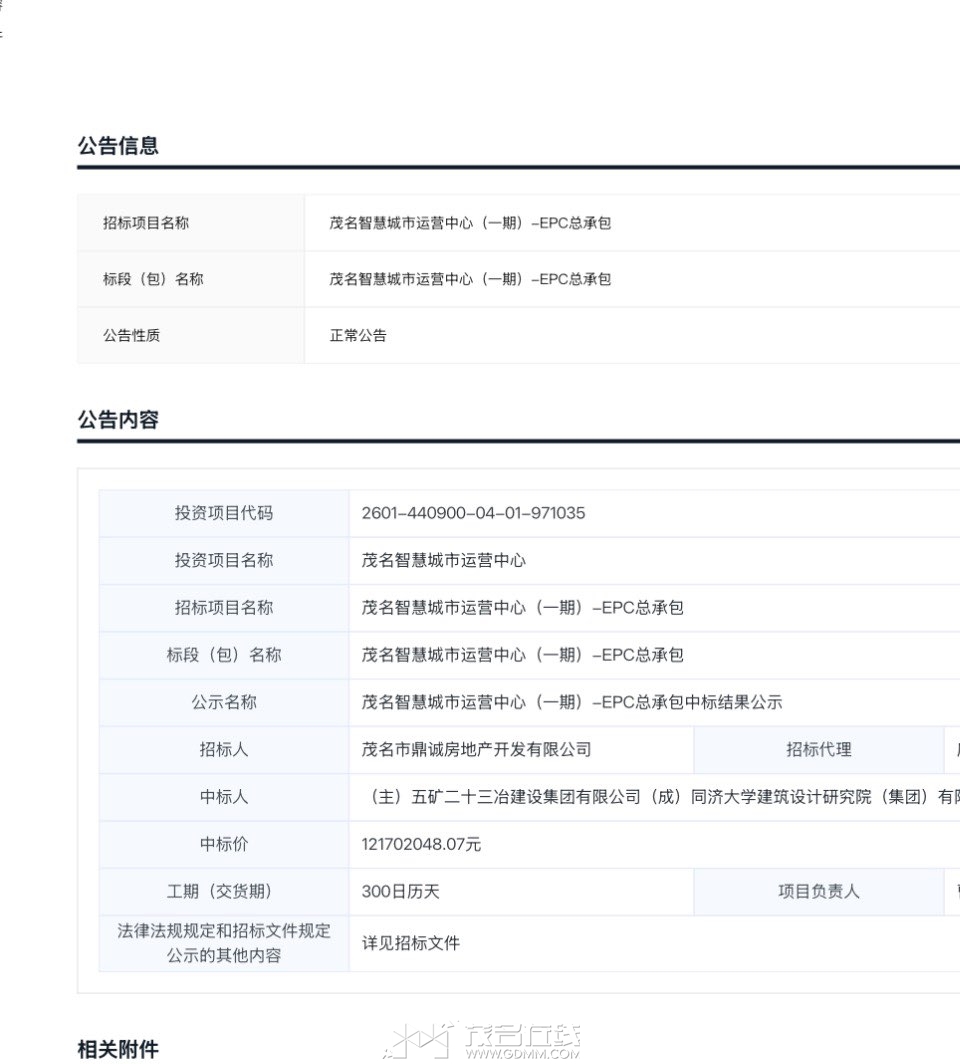Screen dimensions: 960x1064
Task: Click the 相关附件 section heading
Action: tap(118, 1049)
